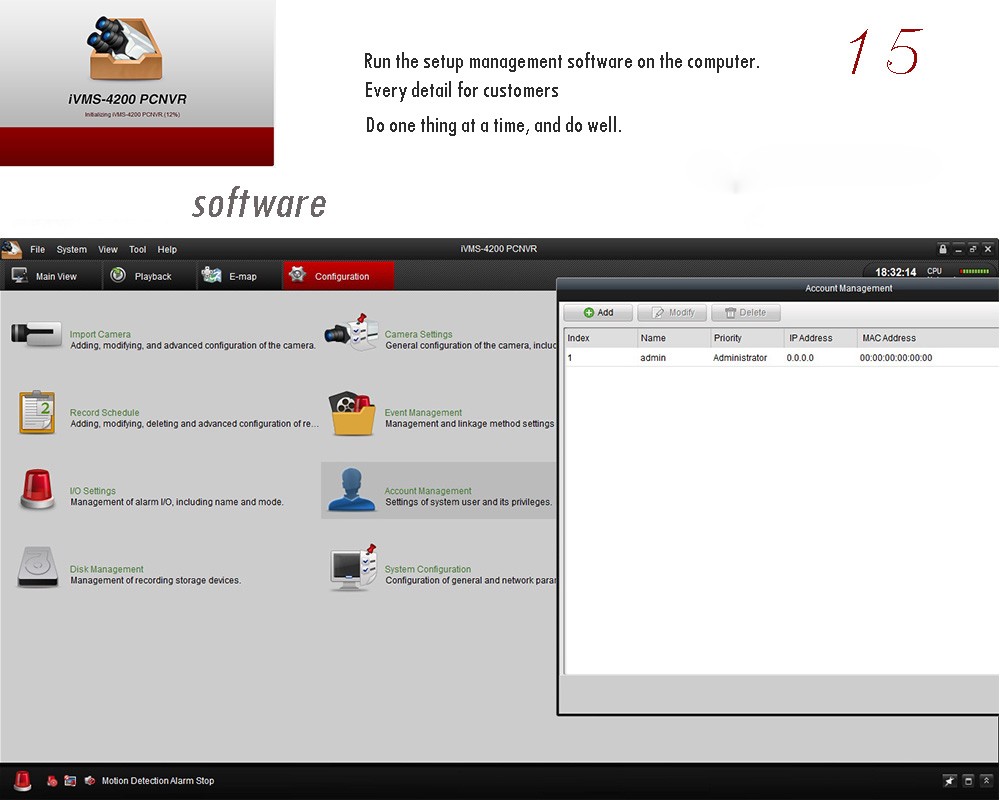Open Import Camera configuration icon

[36, 334]
